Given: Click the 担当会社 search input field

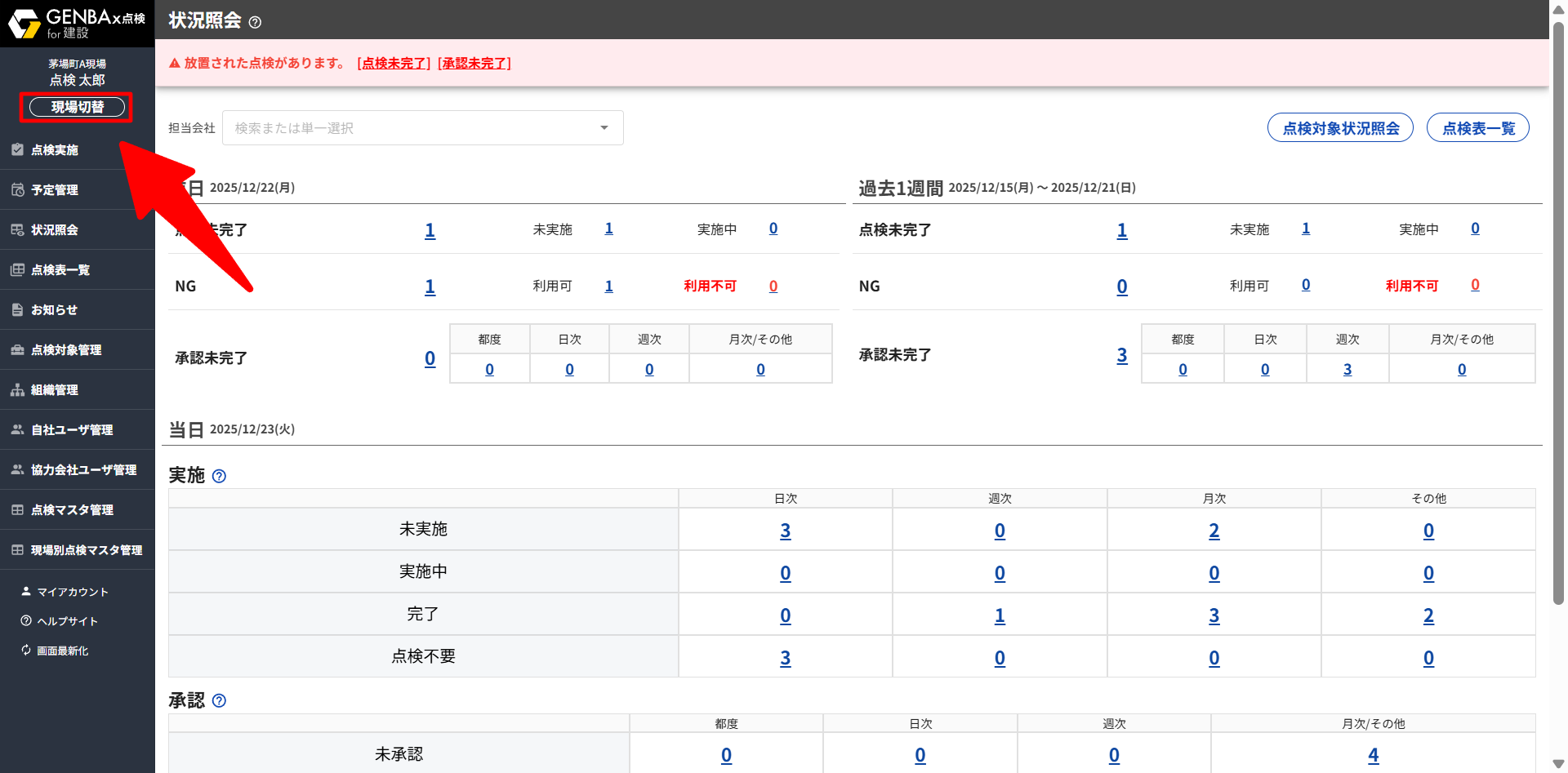Looking at the screenshot, I should pyautogui.click(x=408, y=128).
